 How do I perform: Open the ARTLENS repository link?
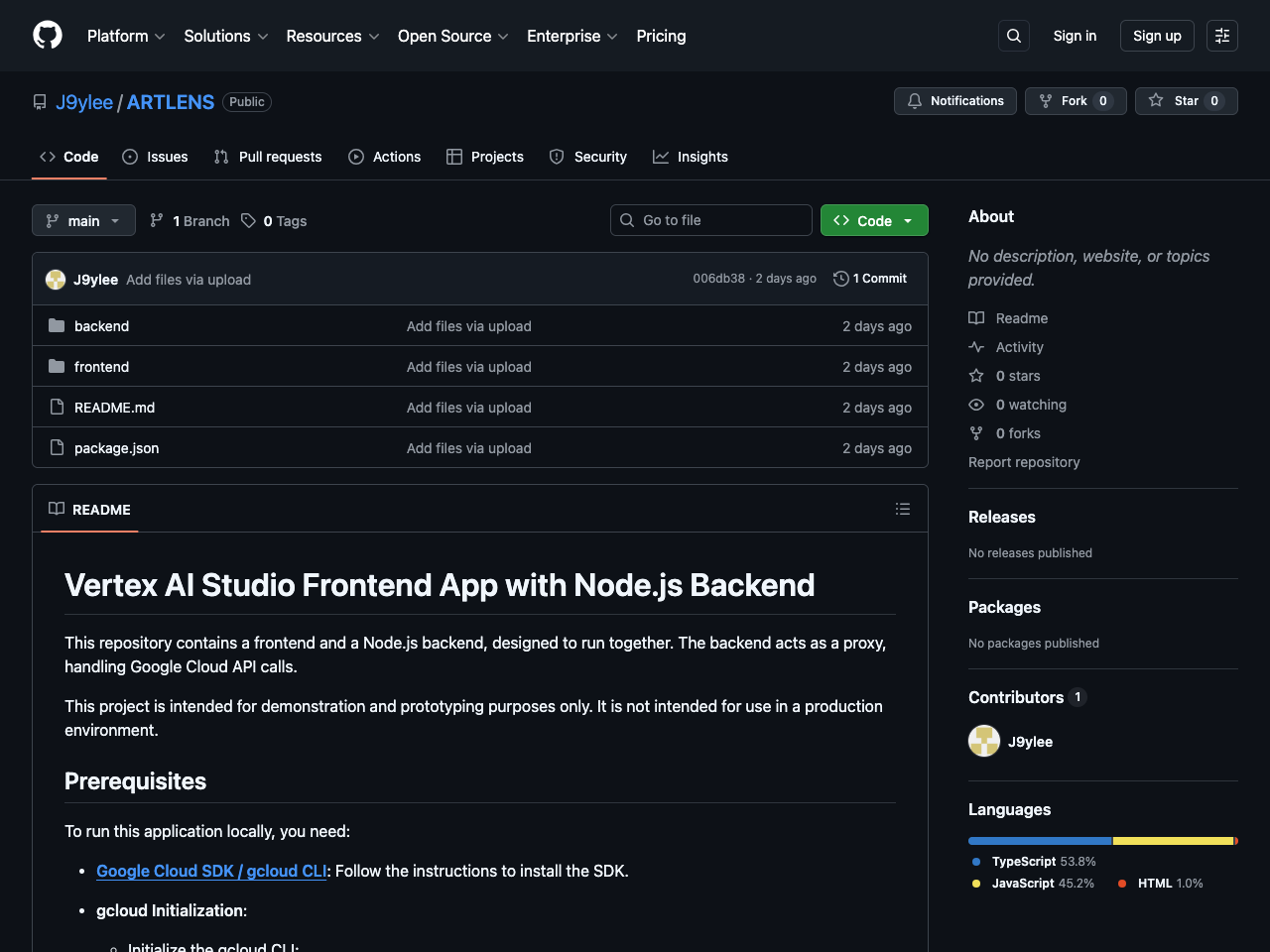point(171,102)
